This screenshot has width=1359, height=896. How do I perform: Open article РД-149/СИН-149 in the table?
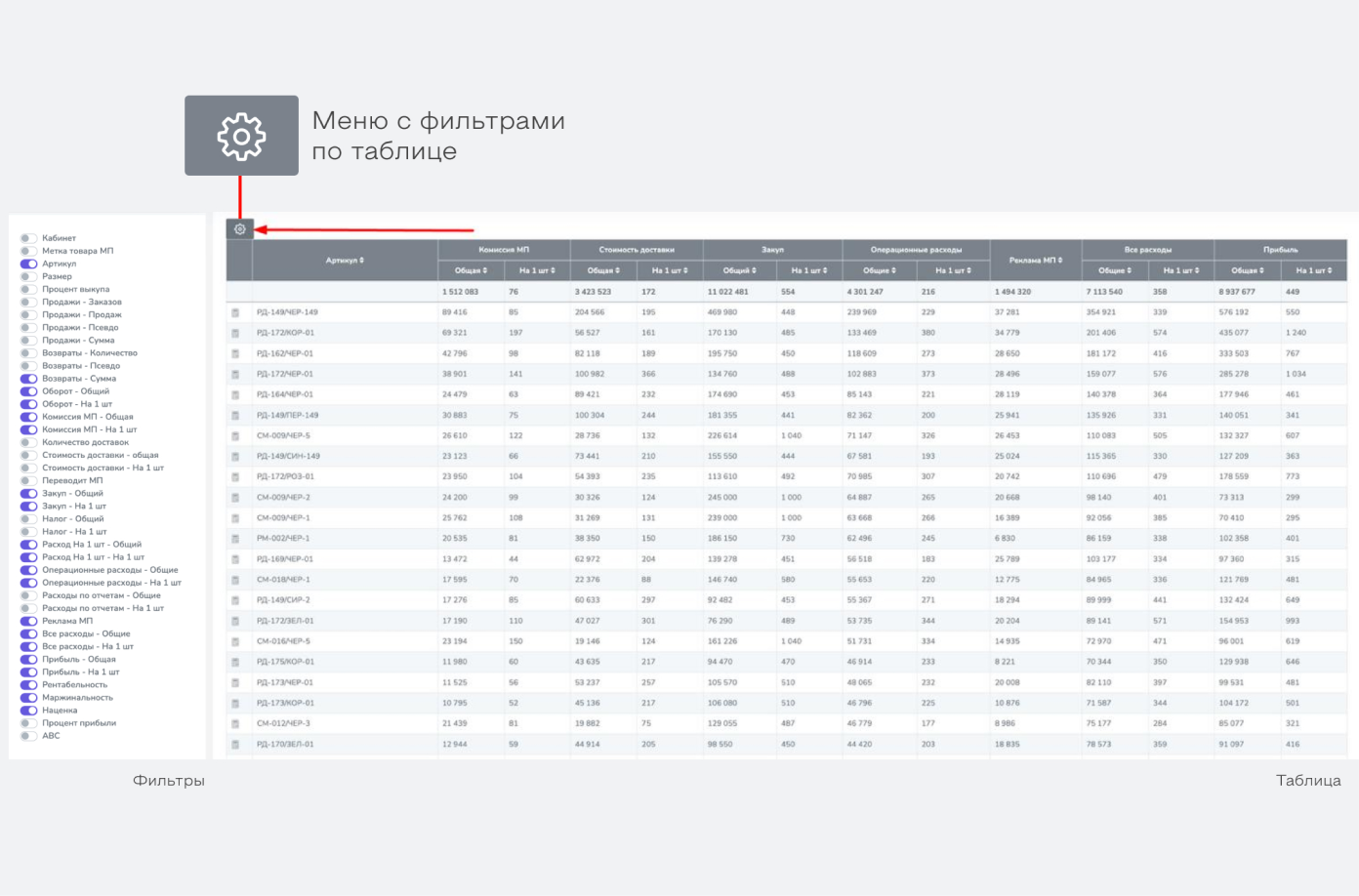(x=288, y=457)
